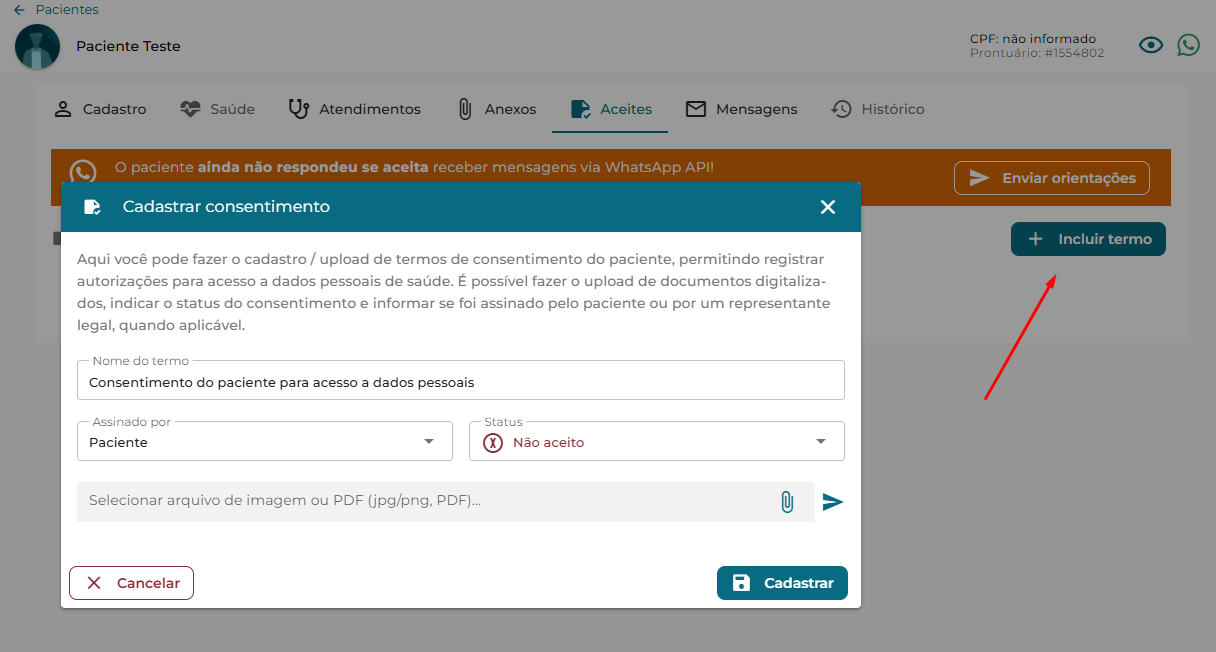Click the Pacientes breadcrumb link

(x=67, y=10)
